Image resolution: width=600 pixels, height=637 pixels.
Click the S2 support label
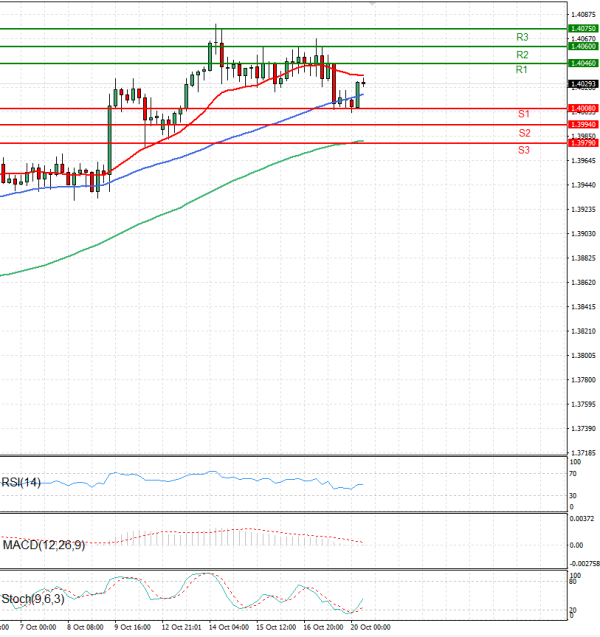click(524, 133)
